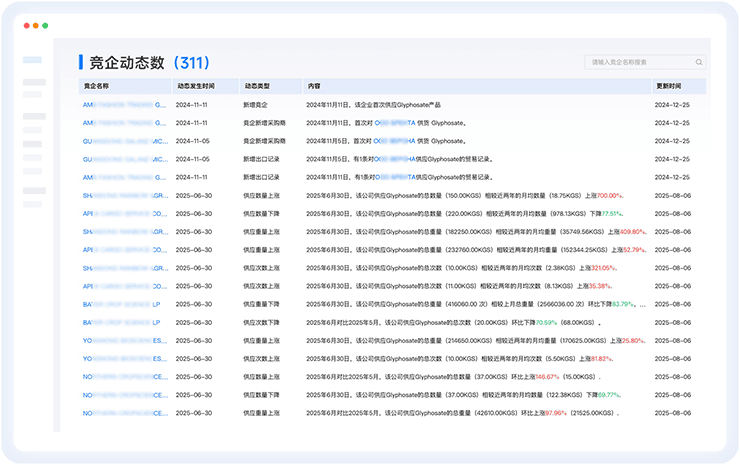Click the 竞企动态数 (311) heading
This screenshot has height=465, width=740.
[x=144, y=62]
